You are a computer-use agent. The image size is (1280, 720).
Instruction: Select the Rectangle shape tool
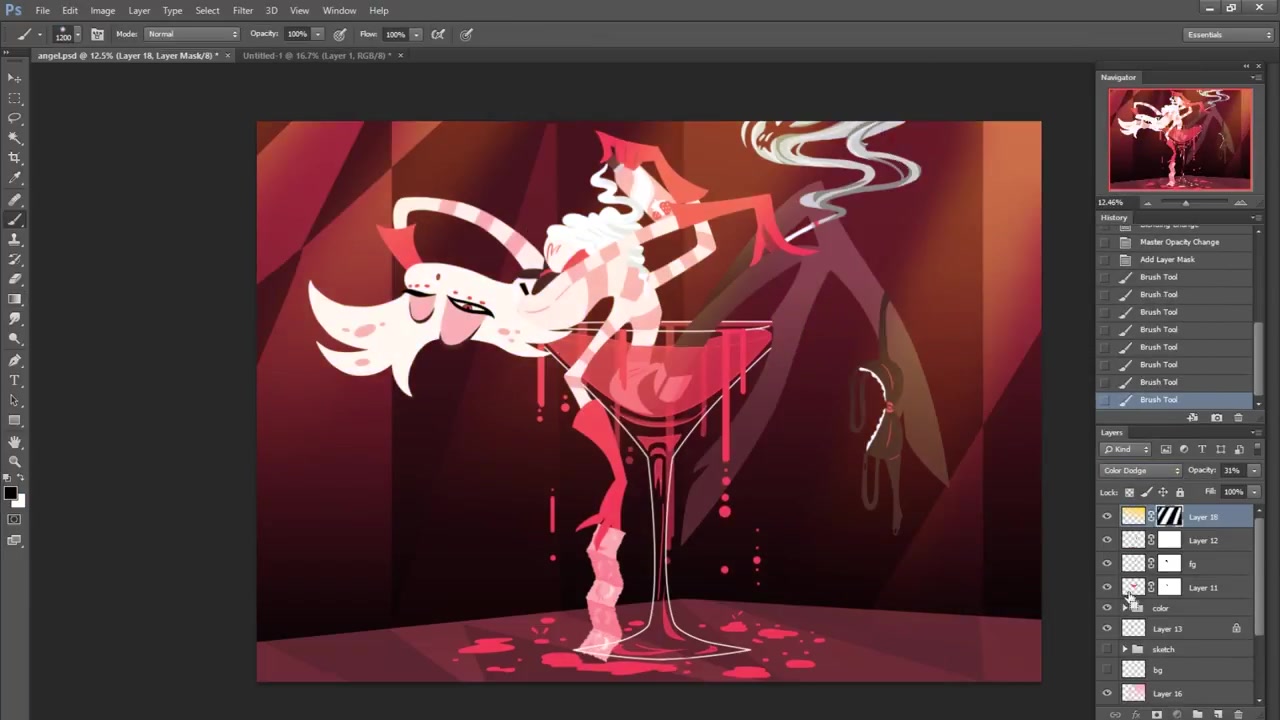click(x=14, y=420)
